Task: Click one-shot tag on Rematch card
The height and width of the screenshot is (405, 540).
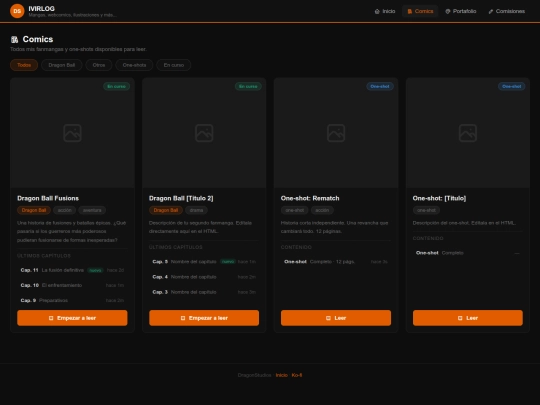Action: click(294, 210)
